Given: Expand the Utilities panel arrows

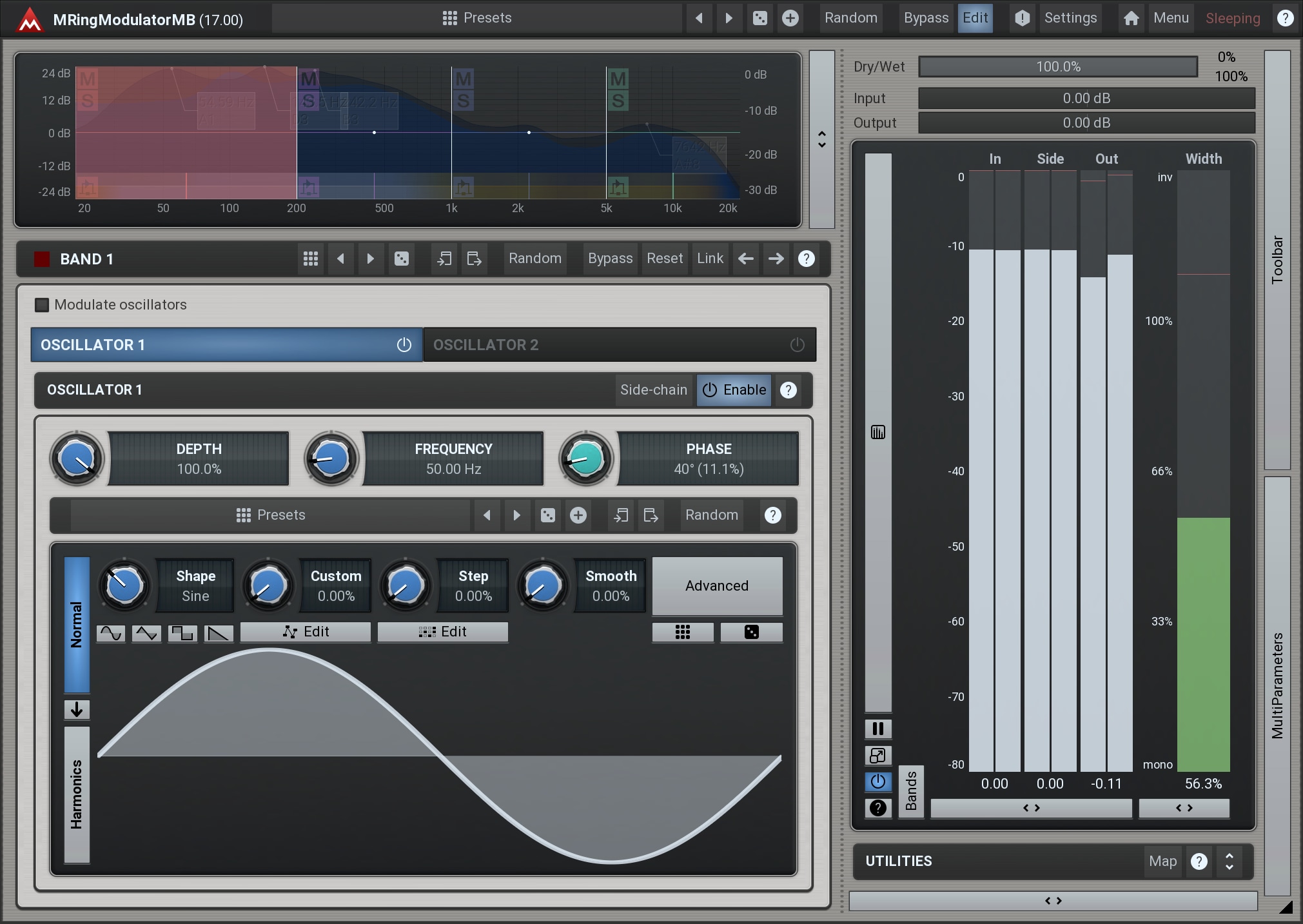Looking at the screenshot, I should [1229, 861].
